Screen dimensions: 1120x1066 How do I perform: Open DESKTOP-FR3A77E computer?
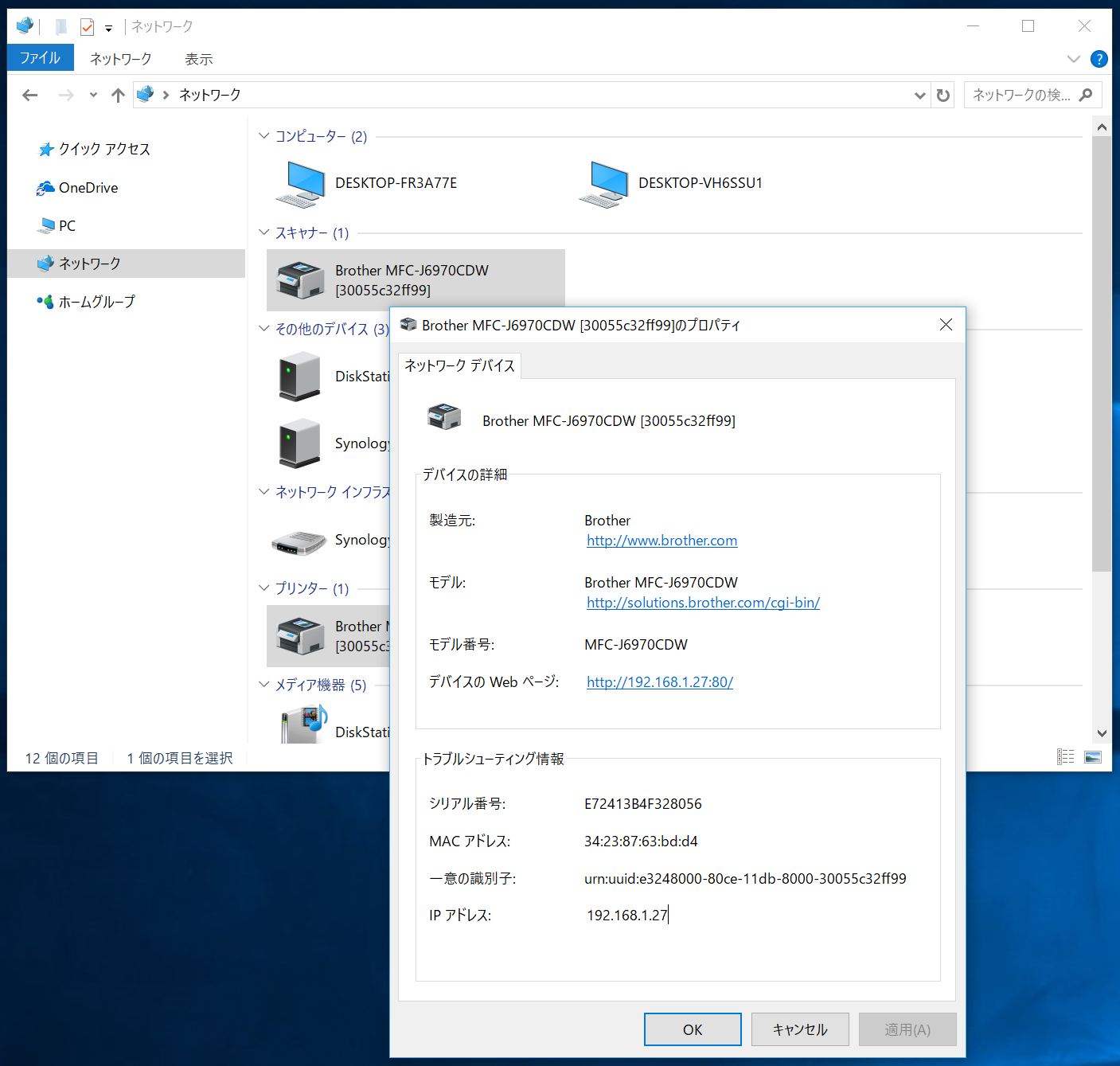366,183
